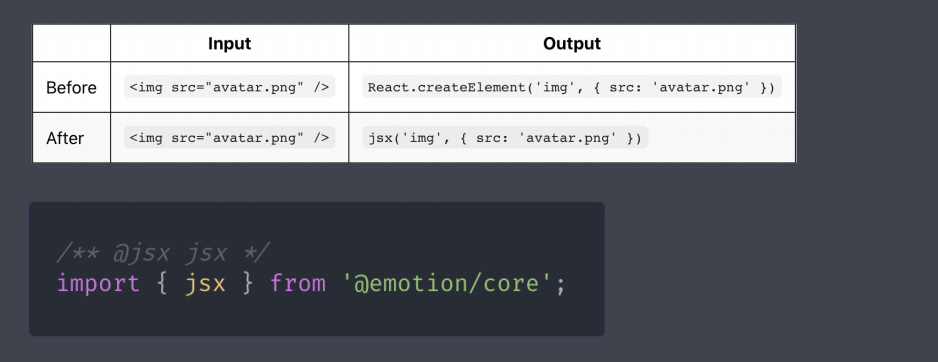Click the closing curly brace in import
The width and height of the screenshot is (938, 362).
(x=248, y=283)
